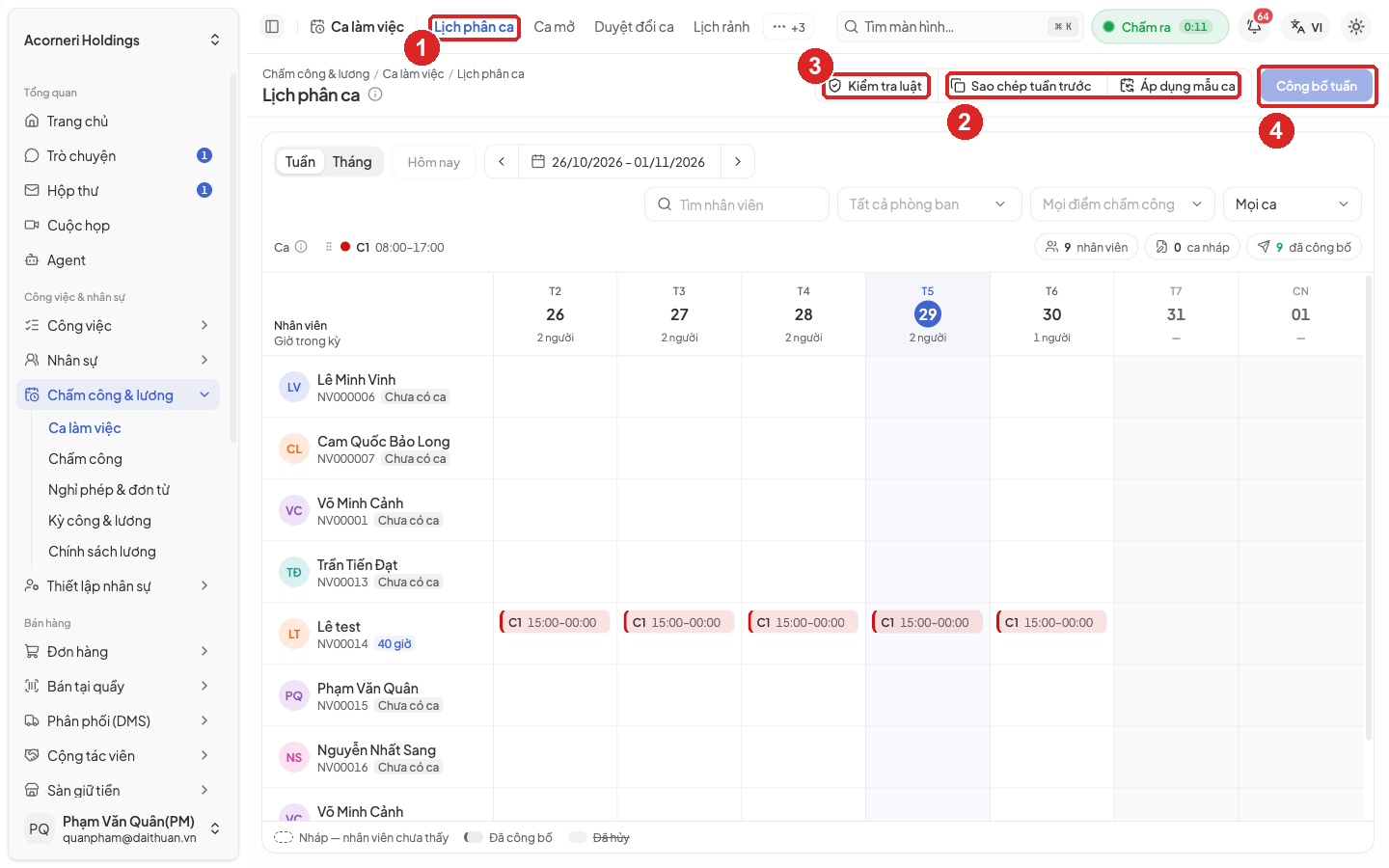Click the Công bố tuần button
Image resolution: width=1389 pixels, height=868 pixels.
click(x=1317, y=86)
